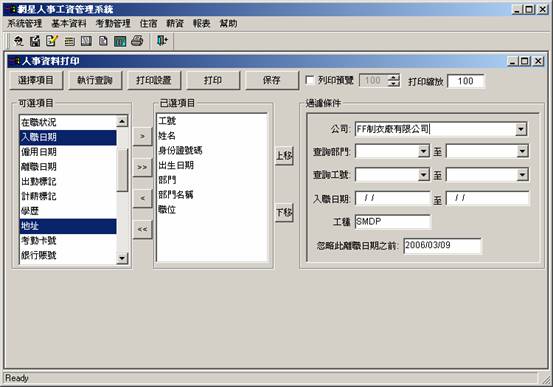553x387 pixels.
Task: Click the 工種 field containing SMDP
Action: pyautogui.click(x=393, y=222)
